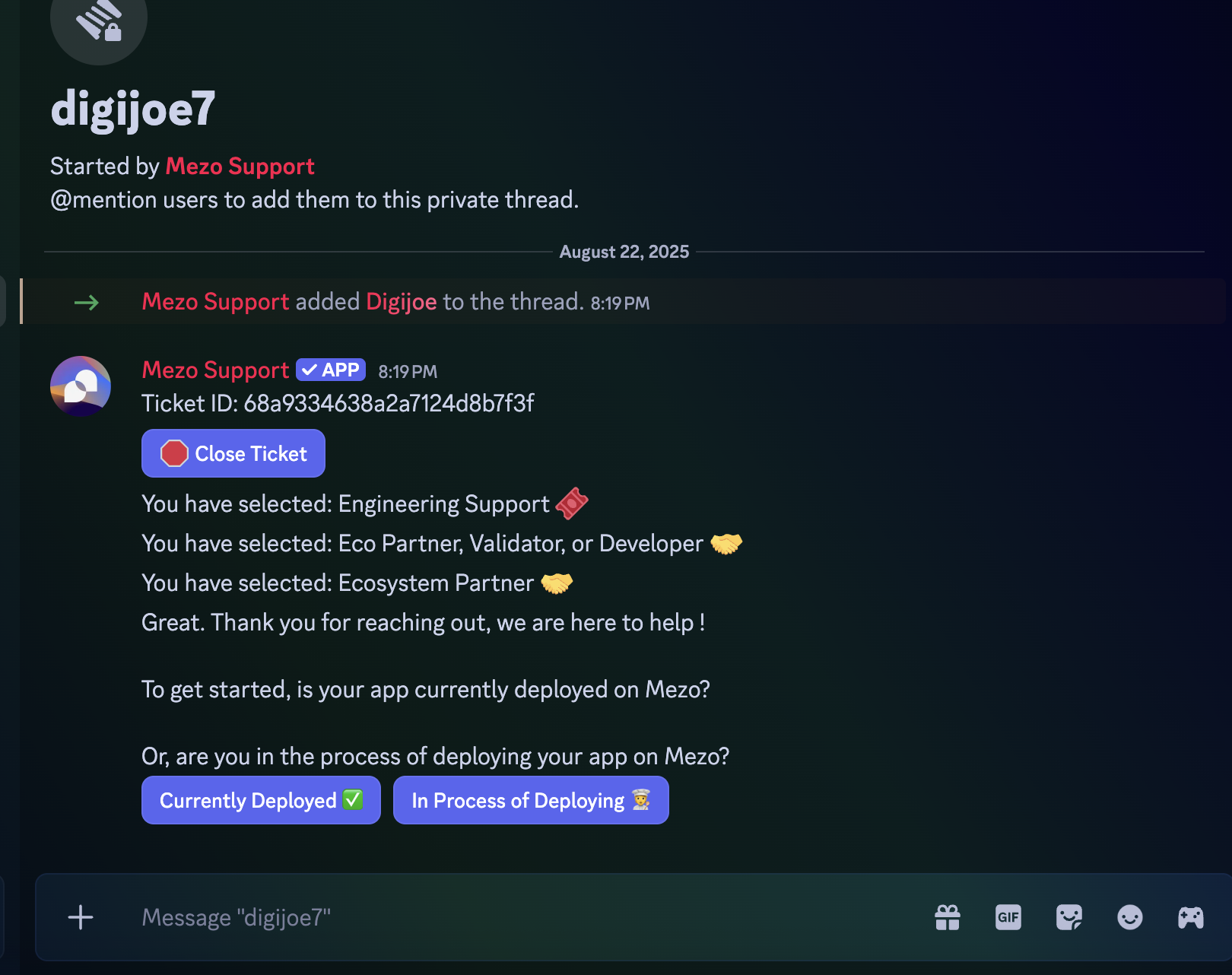Select In Process of Deploying
The height and width of the screenshot is (975, 1232).
(x=531, y=800)
